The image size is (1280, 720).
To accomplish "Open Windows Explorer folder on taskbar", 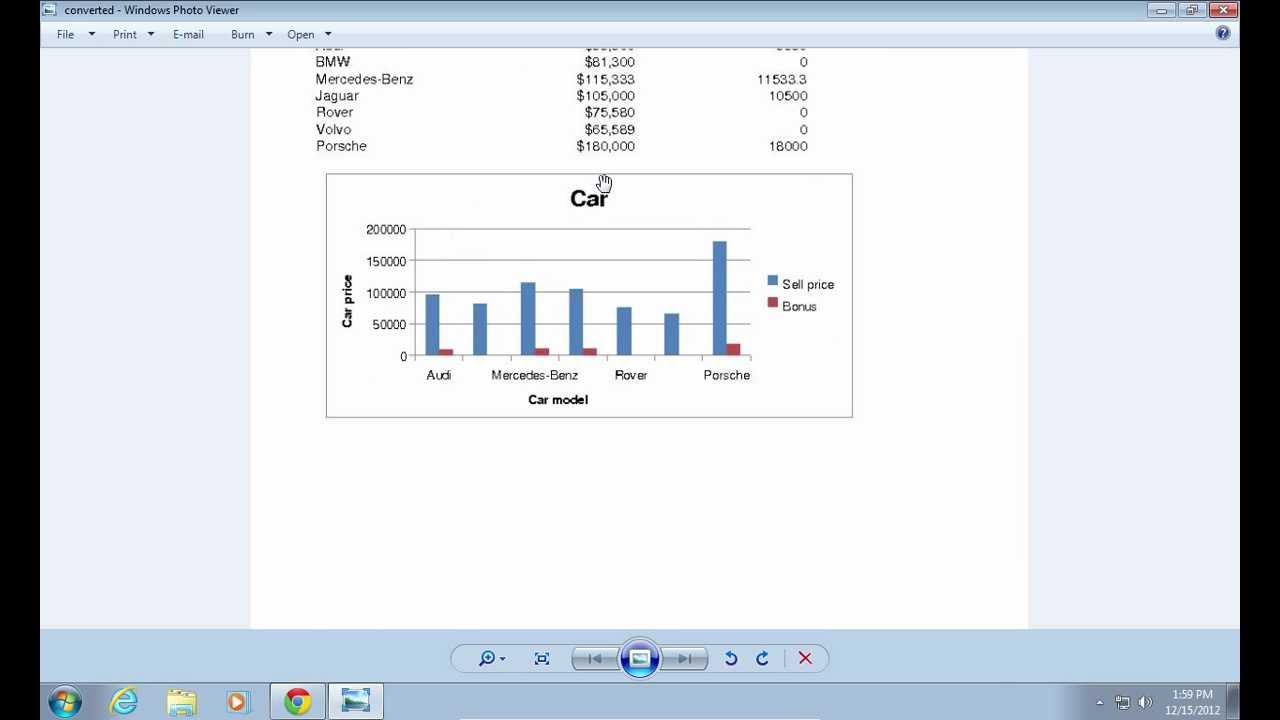I will click(x=181, y=701).
